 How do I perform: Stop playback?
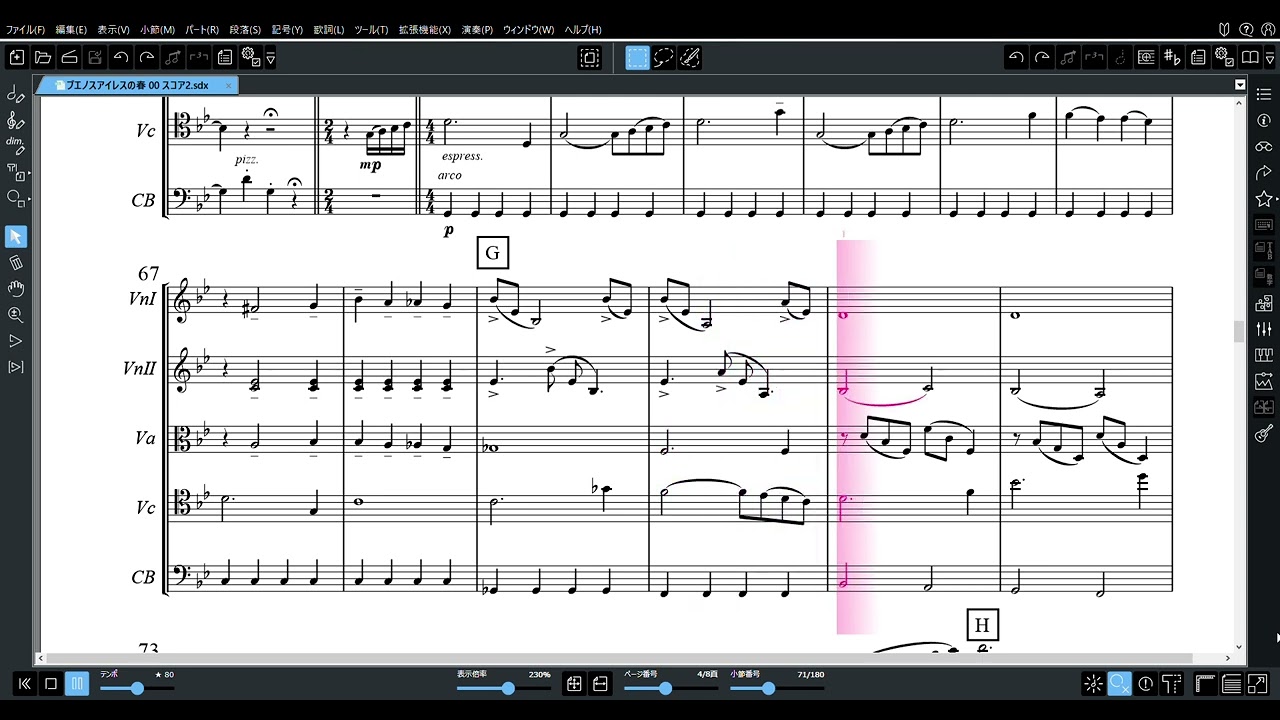point(51,684)
